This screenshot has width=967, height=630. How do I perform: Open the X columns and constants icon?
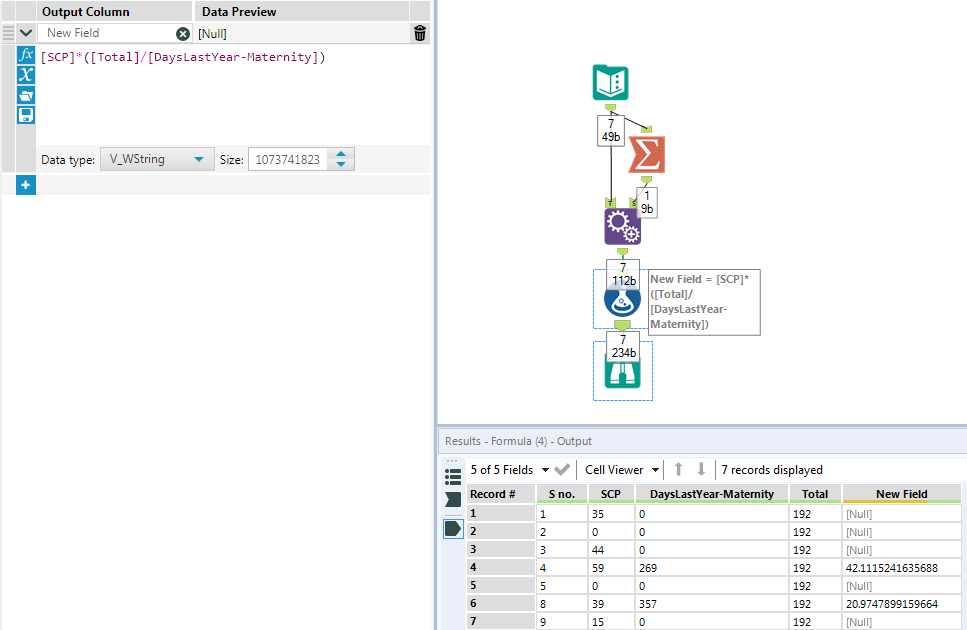point(26,75)
